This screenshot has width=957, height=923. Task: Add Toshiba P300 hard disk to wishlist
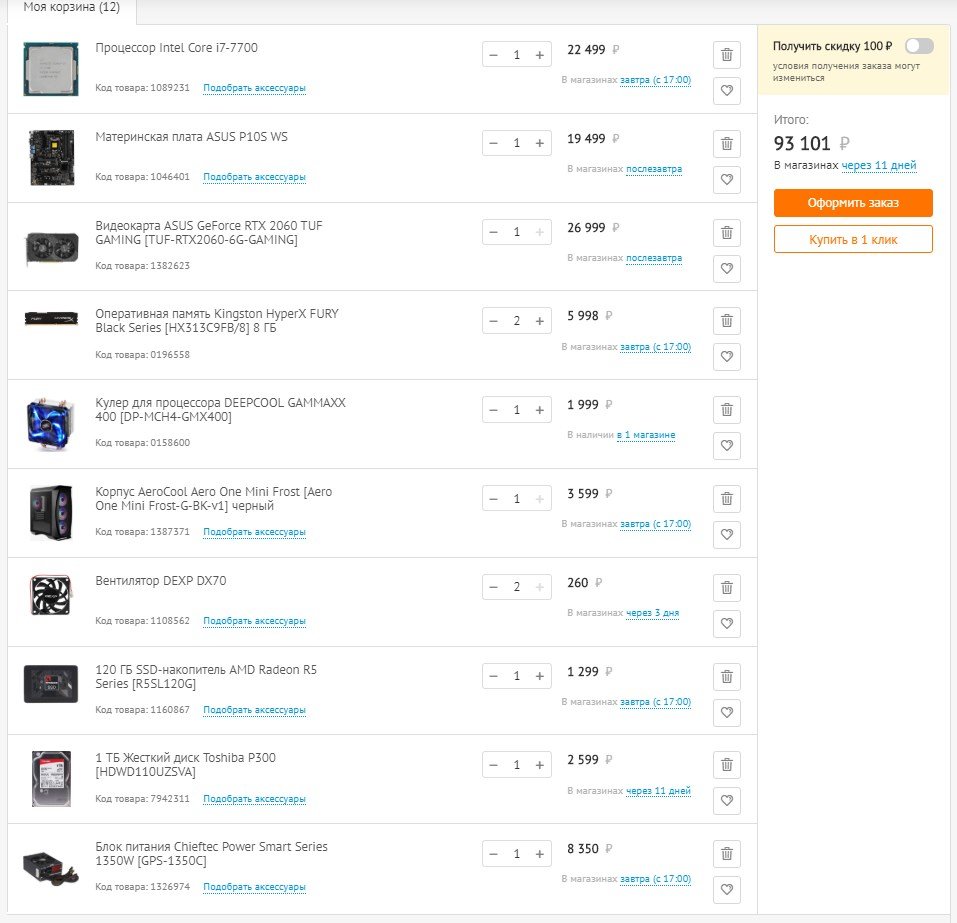pyautogui.click(x=726, y=800)
